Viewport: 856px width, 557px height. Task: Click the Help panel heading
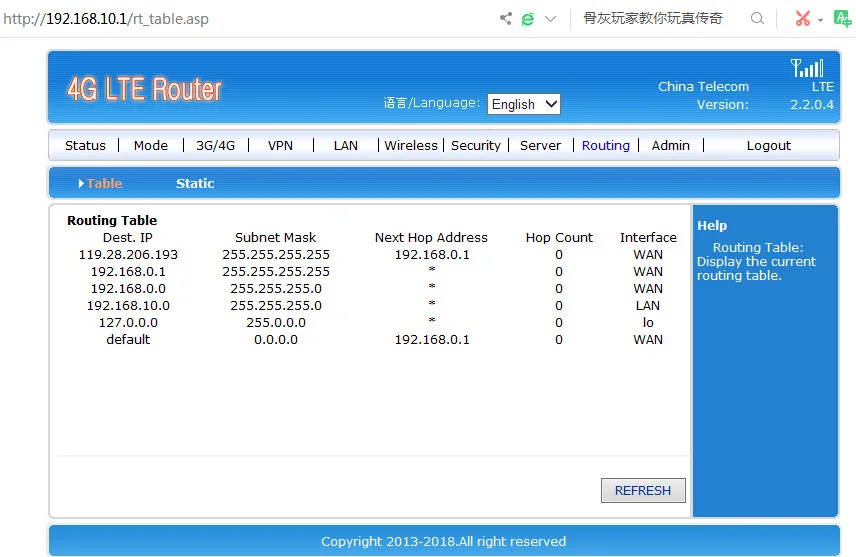pyautogui.click(x=712, y=225)
